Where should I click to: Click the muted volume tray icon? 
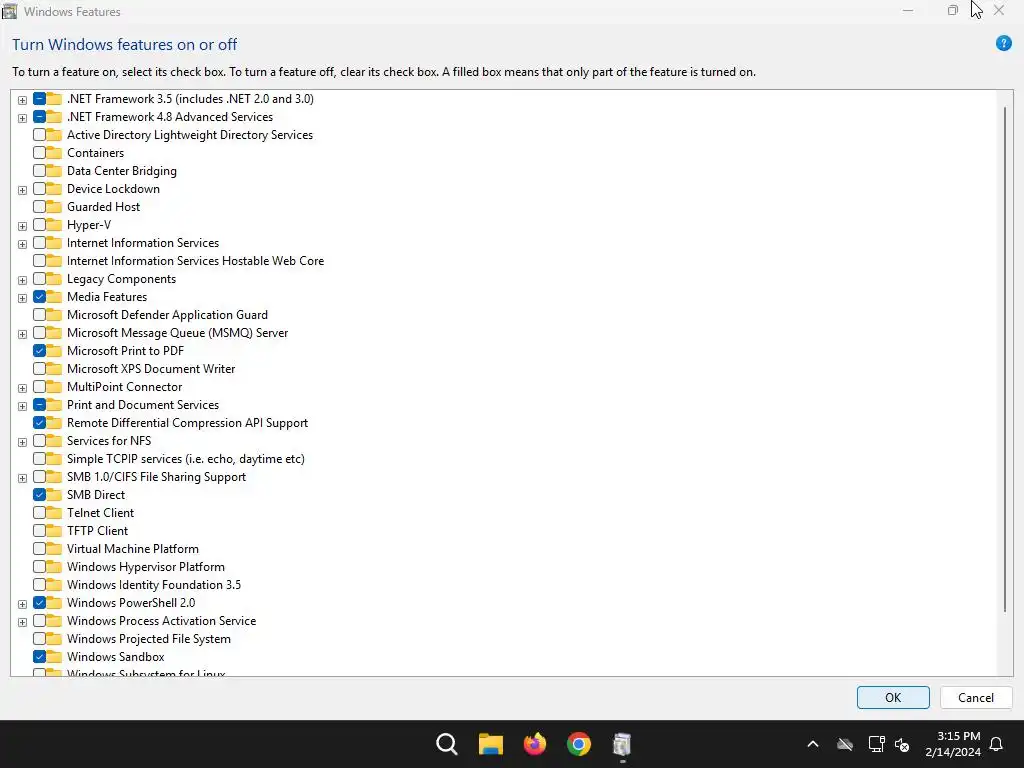click(902, 744)
